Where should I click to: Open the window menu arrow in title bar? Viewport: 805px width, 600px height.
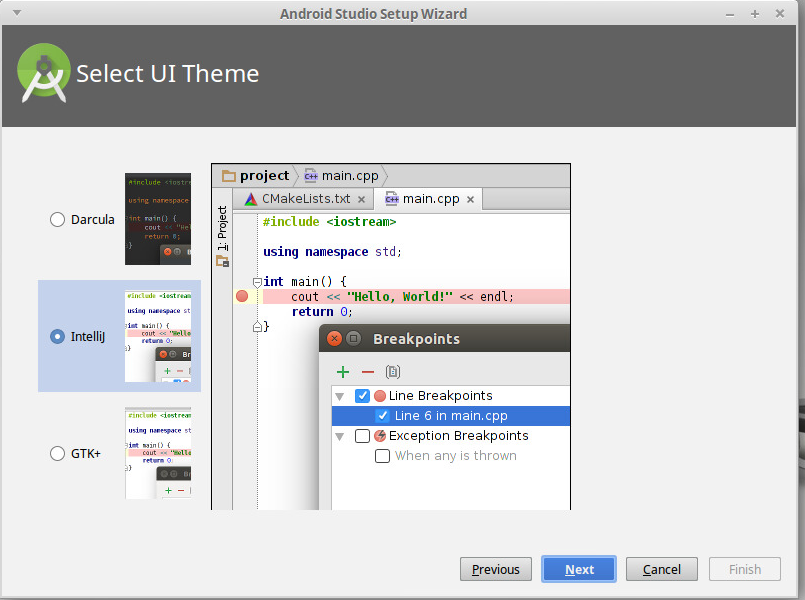coord(17,13)
